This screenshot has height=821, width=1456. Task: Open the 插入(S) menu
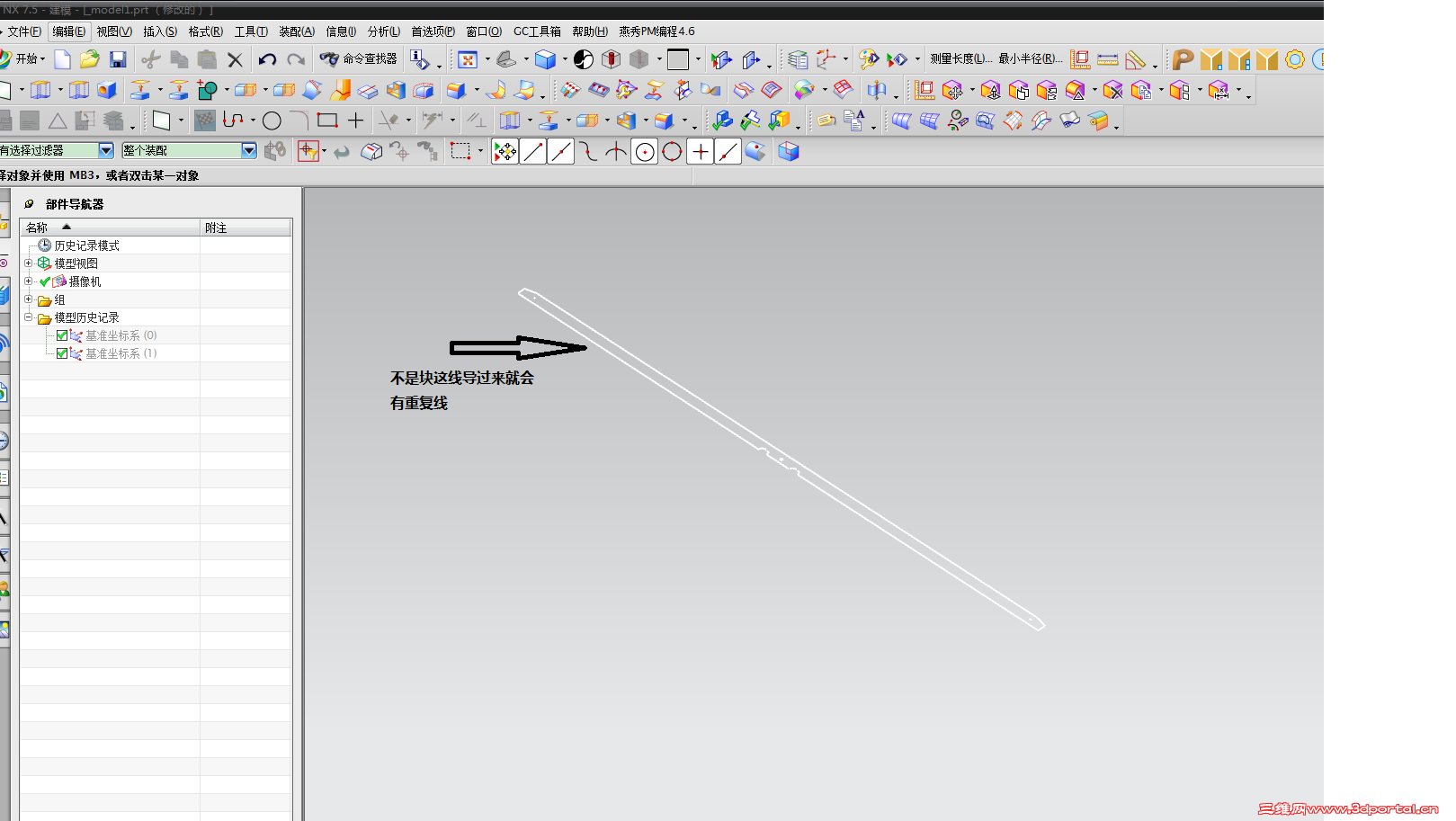160,31
